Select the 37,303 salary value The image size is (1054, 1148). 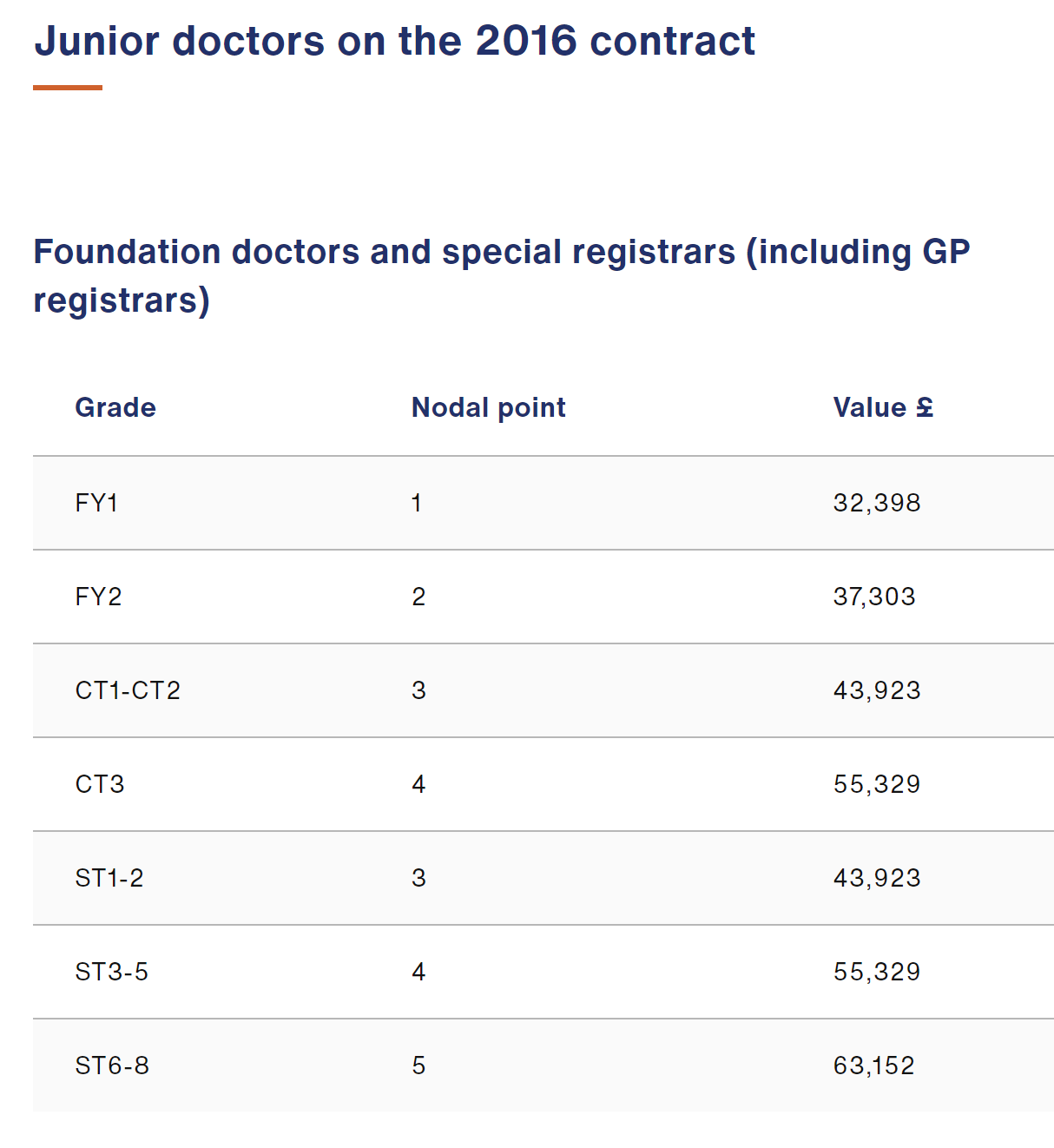coord(874,597)
